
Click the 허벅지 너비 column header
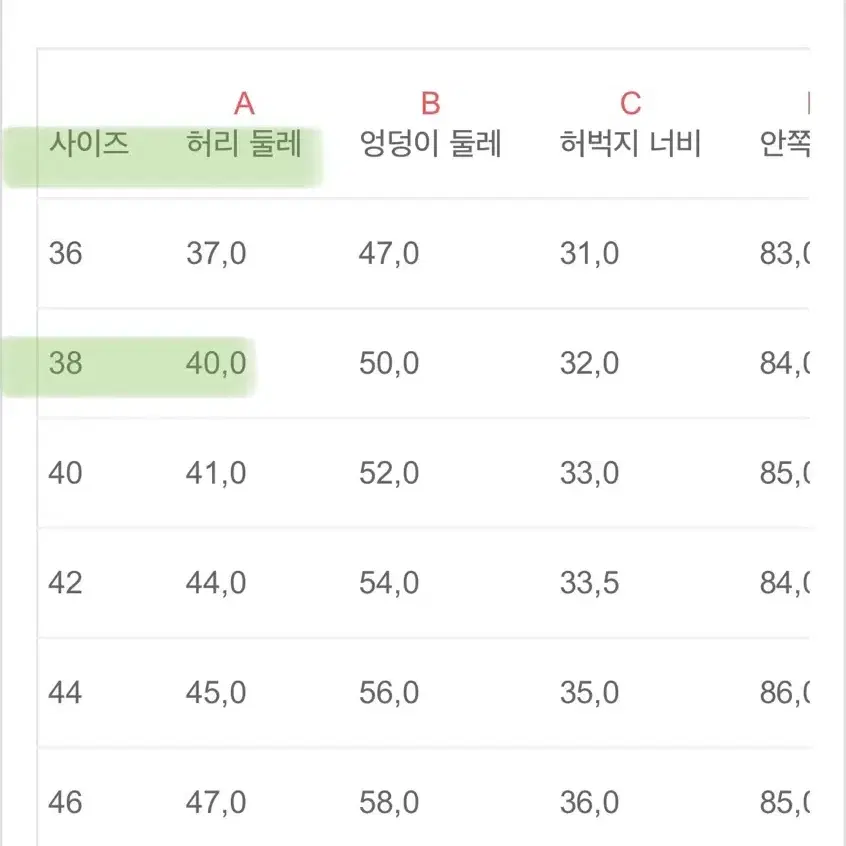pyautogui.click(x=630, y=144)
